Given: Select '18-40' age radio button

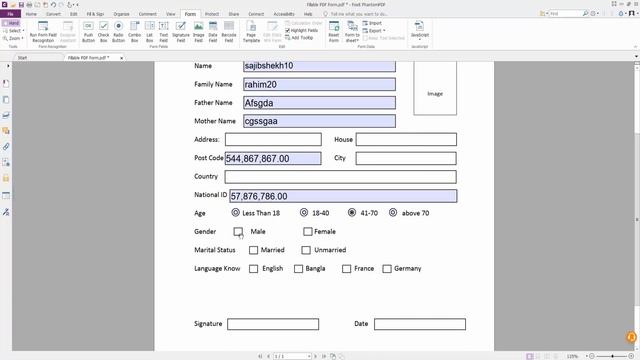Looking at the screenshot, I should pyautogui.click(x=304, y=212).
